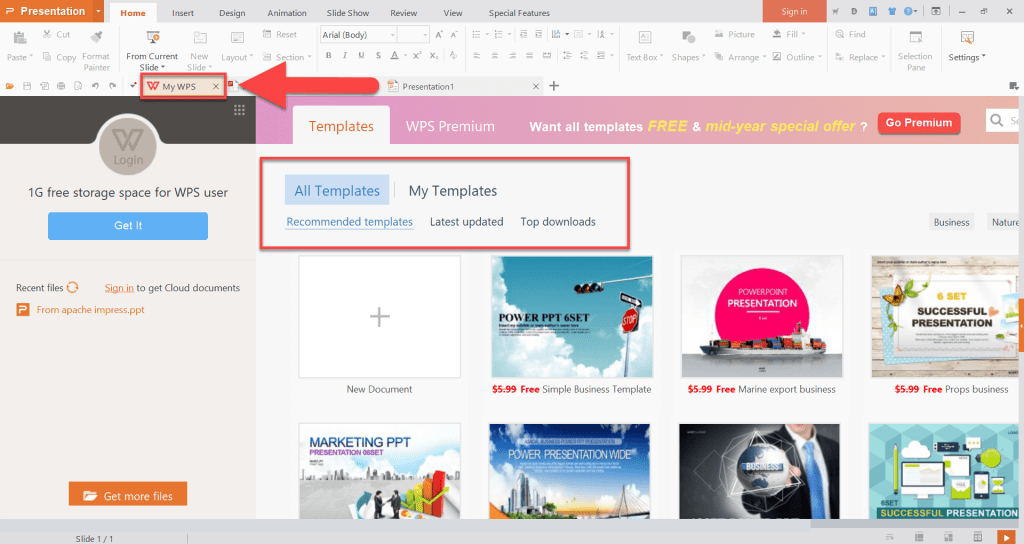Toggle Superscript formatting
This screenshot has width=1024, height=544.
(x=417, y=56)
